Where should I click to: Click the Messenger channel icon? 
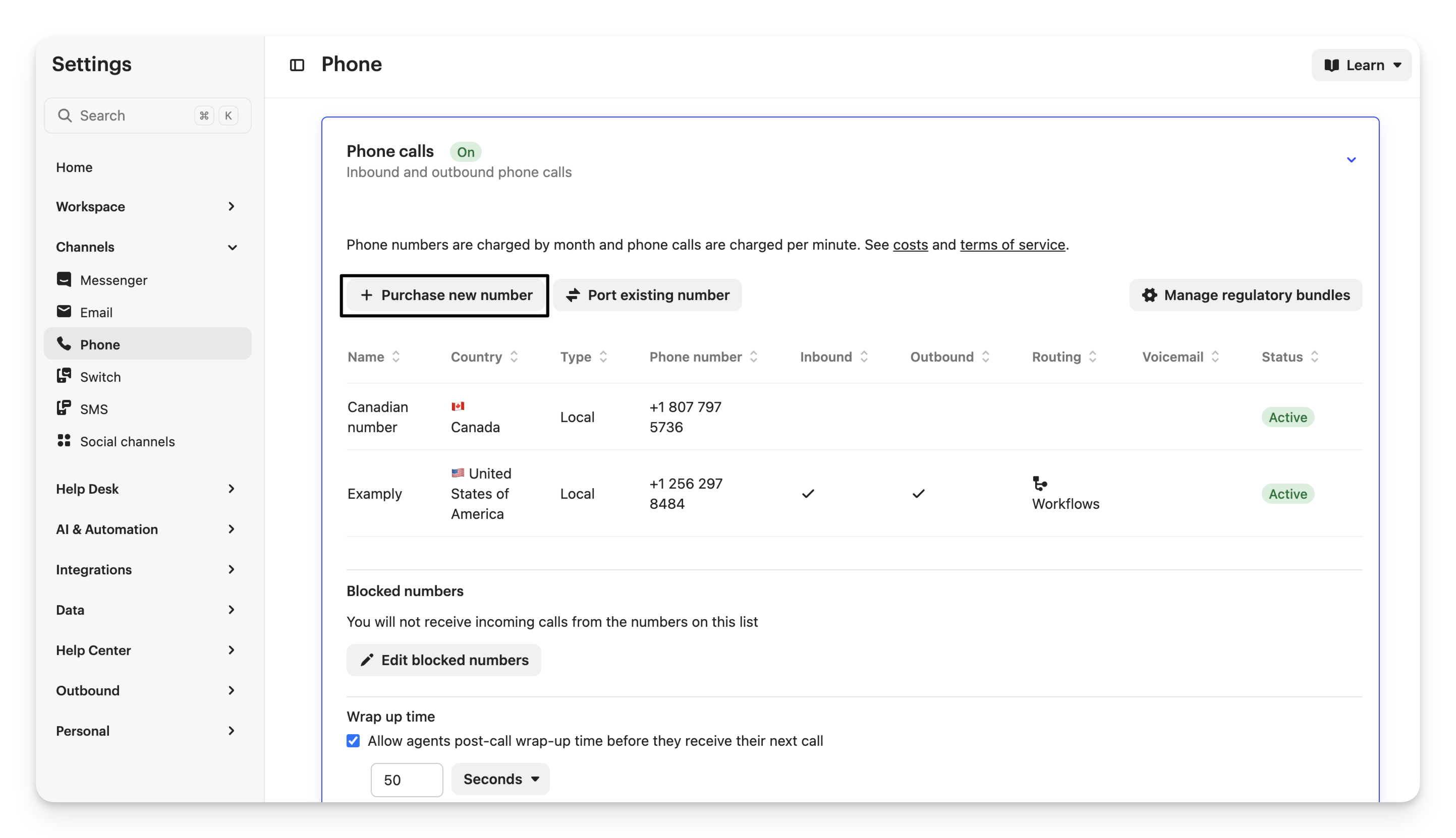64,280
